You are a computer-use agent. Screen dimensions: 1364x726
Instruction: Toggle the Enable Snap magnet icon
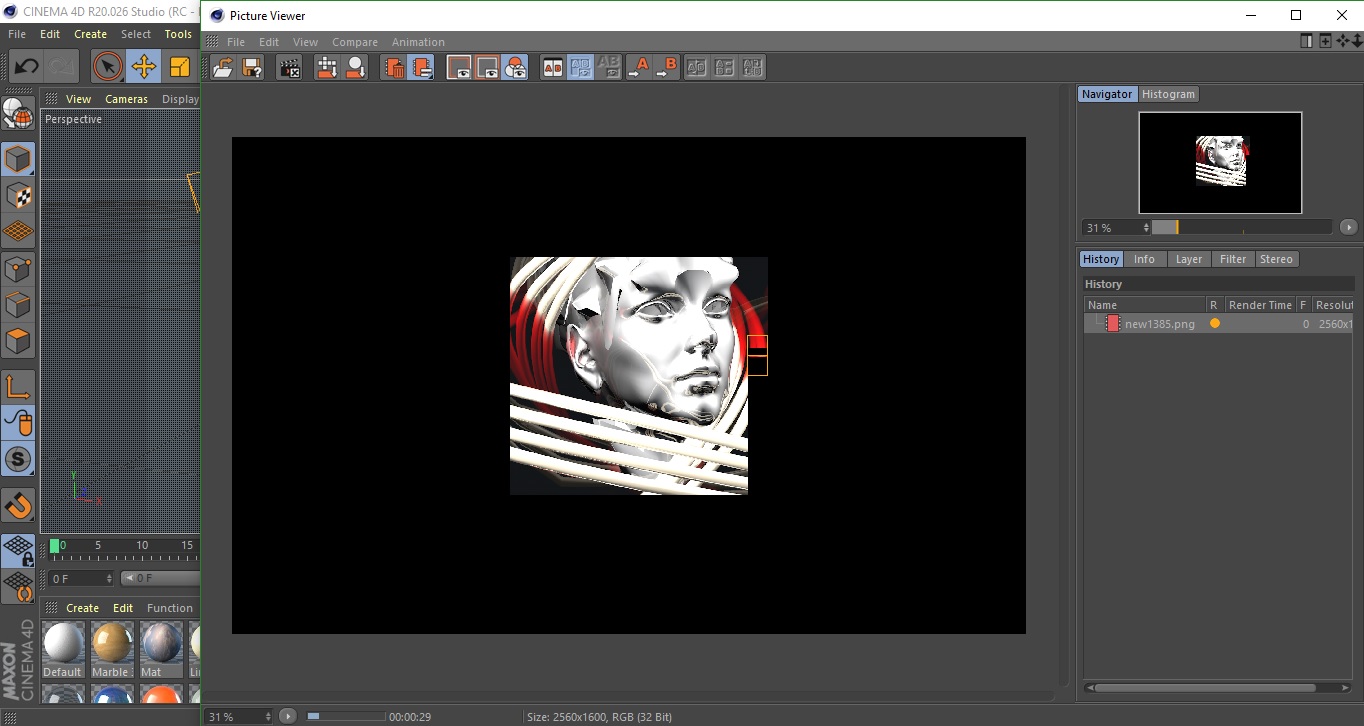click(18, 505)
